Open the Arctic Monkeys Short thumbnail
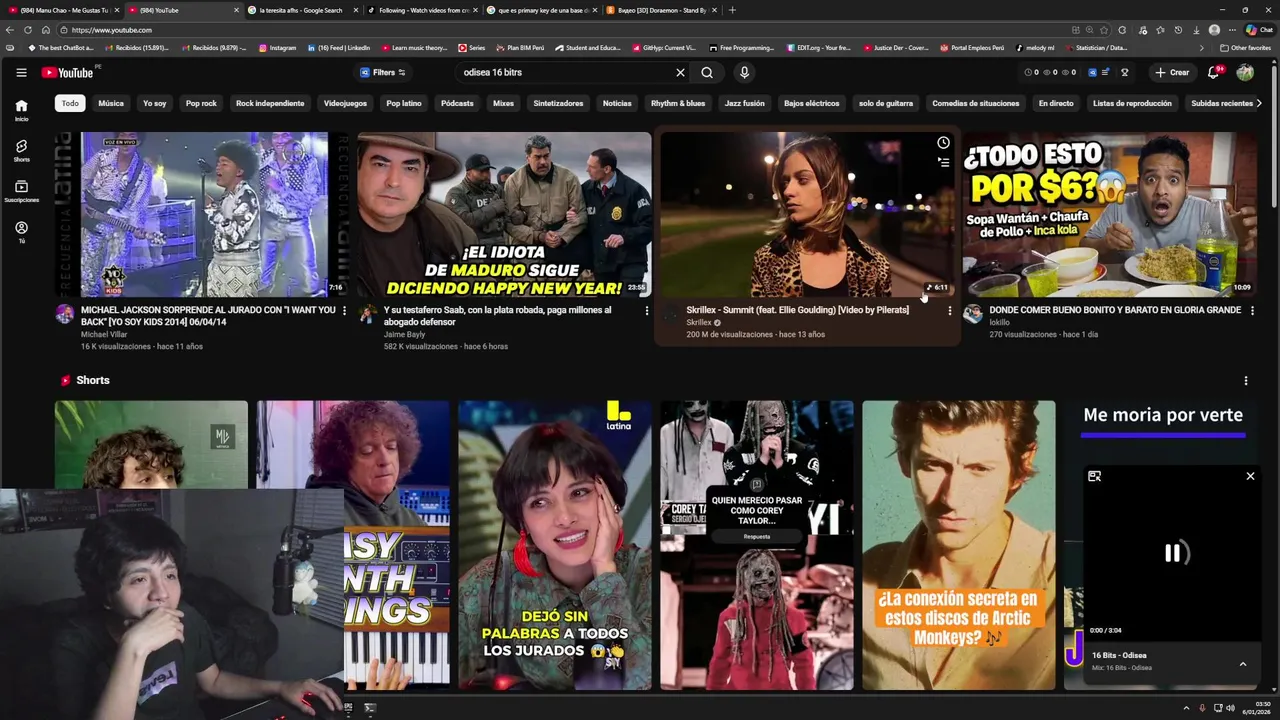 click(959, 545)
